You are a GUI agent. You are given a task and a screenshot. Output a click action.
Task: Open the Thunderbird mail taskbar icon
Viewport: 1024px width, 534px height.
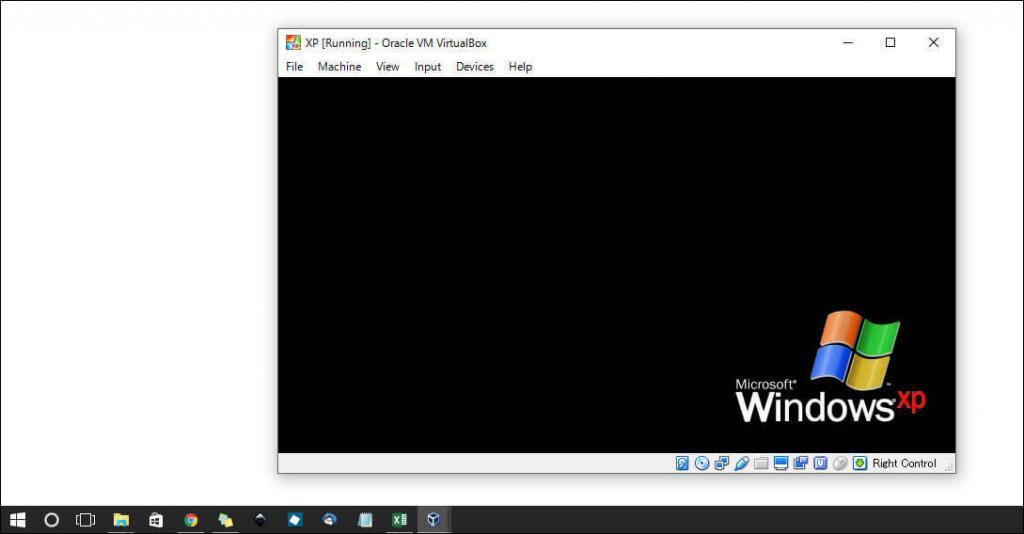pyautogui.click(x=330, y=520)
